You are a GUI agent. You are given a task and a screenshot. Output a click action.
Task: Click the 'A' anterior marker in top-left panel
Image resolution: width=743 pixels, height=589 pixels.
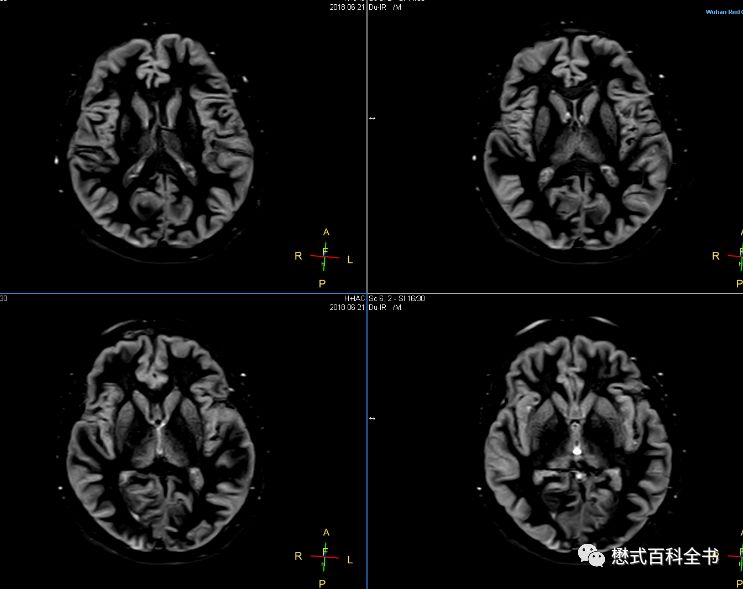[325, 232]
